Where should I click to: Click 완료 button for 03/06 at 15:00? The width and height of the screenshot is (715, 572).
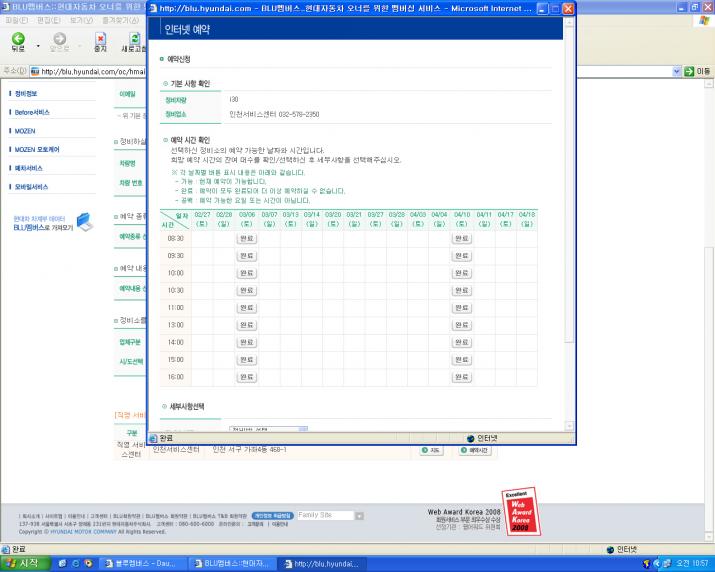click(x=247, y=360)
